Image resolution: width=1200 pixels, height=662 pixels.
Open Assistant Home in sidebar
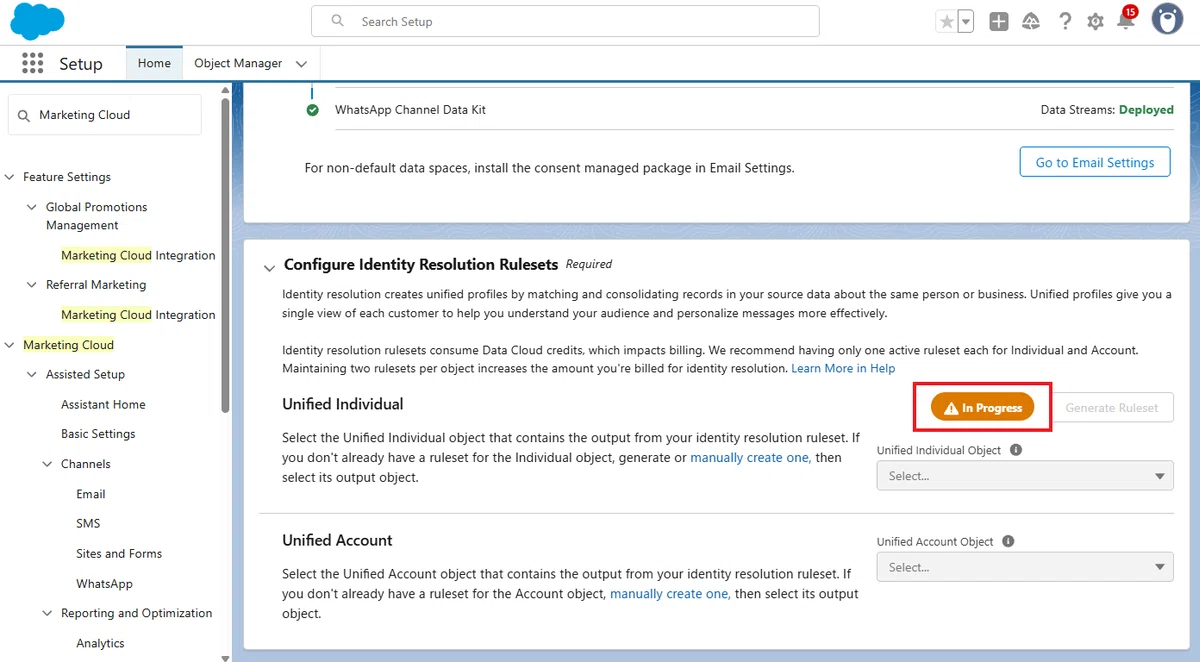(103, 404)
